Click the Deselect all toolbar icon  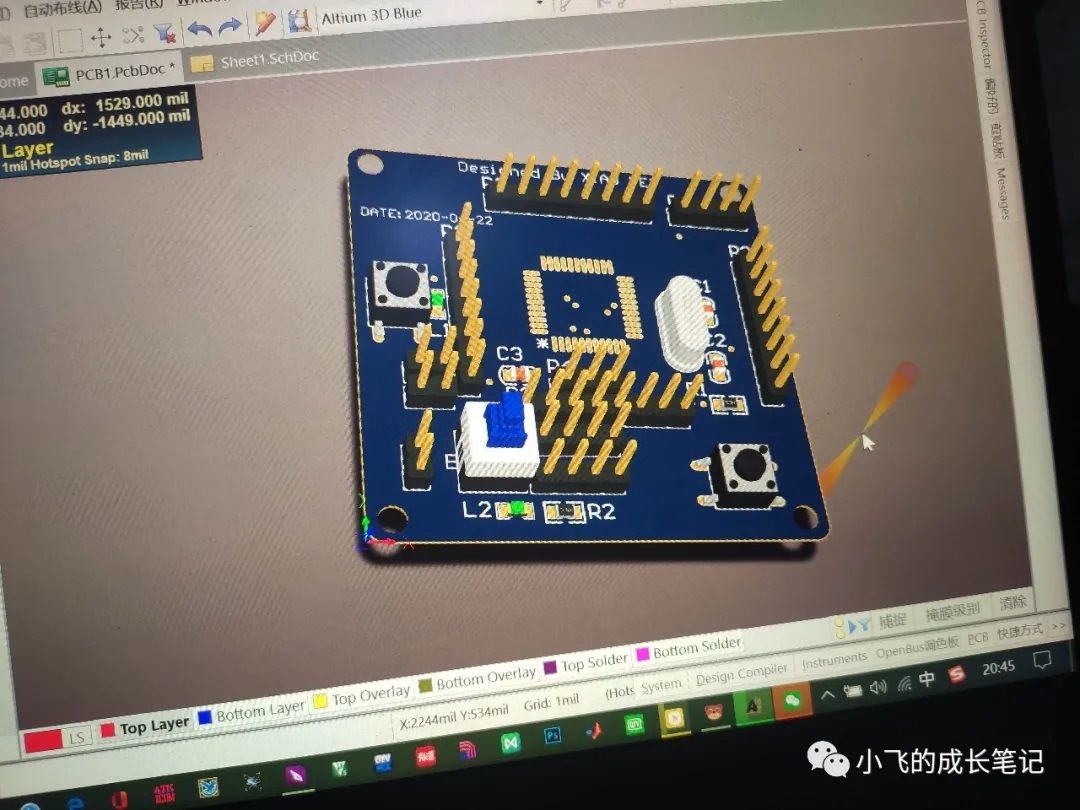pyautogui.click(x=133, y=34)
